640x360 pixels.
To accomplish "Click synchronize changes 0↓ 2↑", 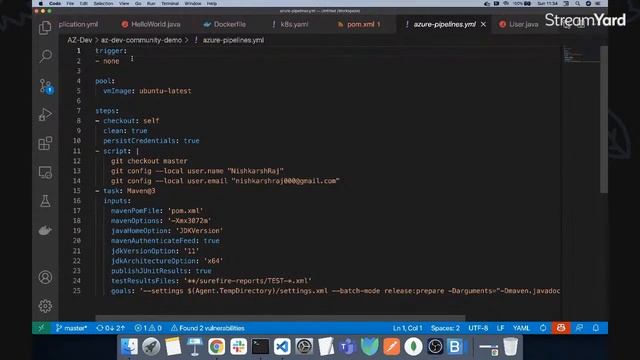I will (x=110, y=328).
